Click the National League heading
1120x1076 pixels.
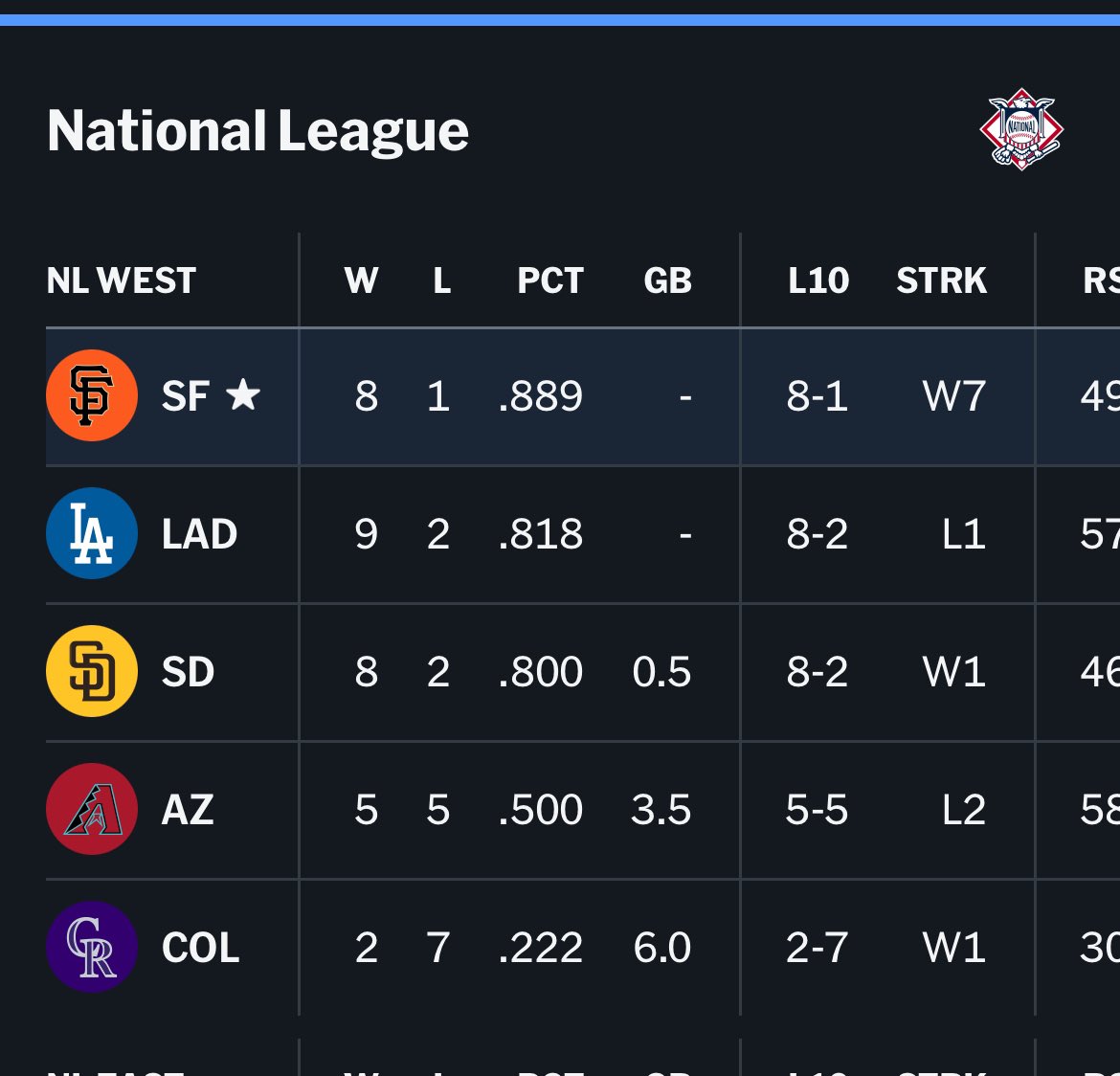[258, 131]
